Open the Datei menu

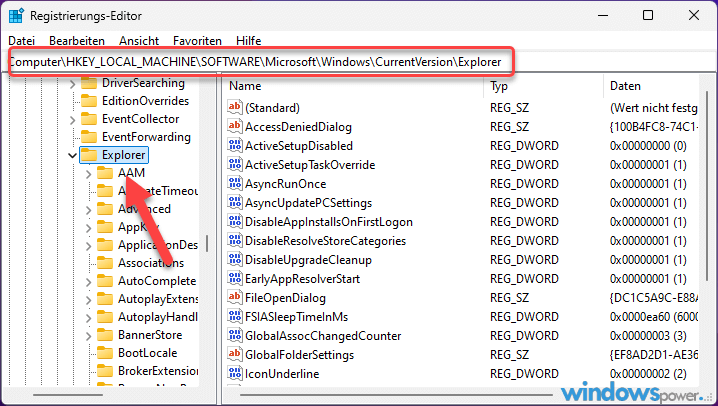click(x=22, y=41)
